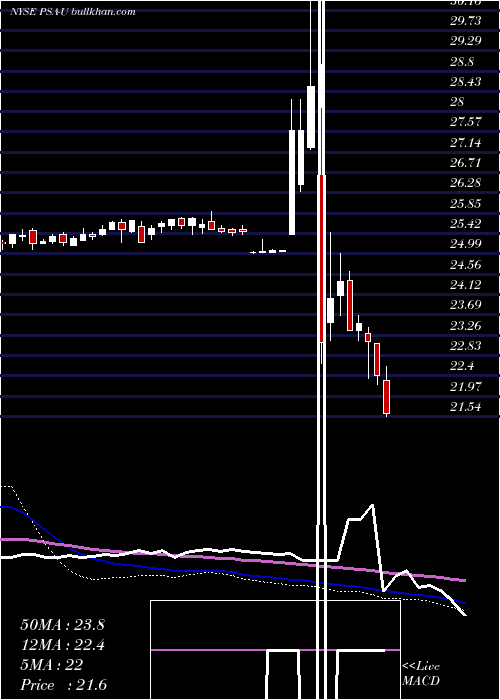Viewport: 500px width, 700px height.
Task: Click the 26.71 price axis label
Action: click(x=466, y=162)
